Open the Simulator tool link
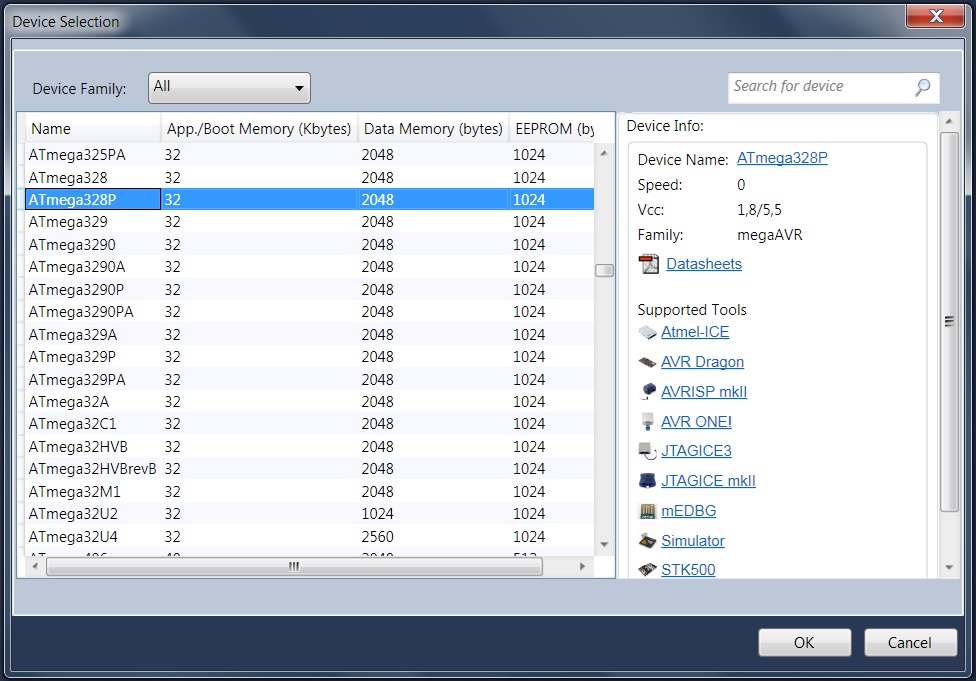This screenshot has height=681, width=976. click(x=692, y=541)
